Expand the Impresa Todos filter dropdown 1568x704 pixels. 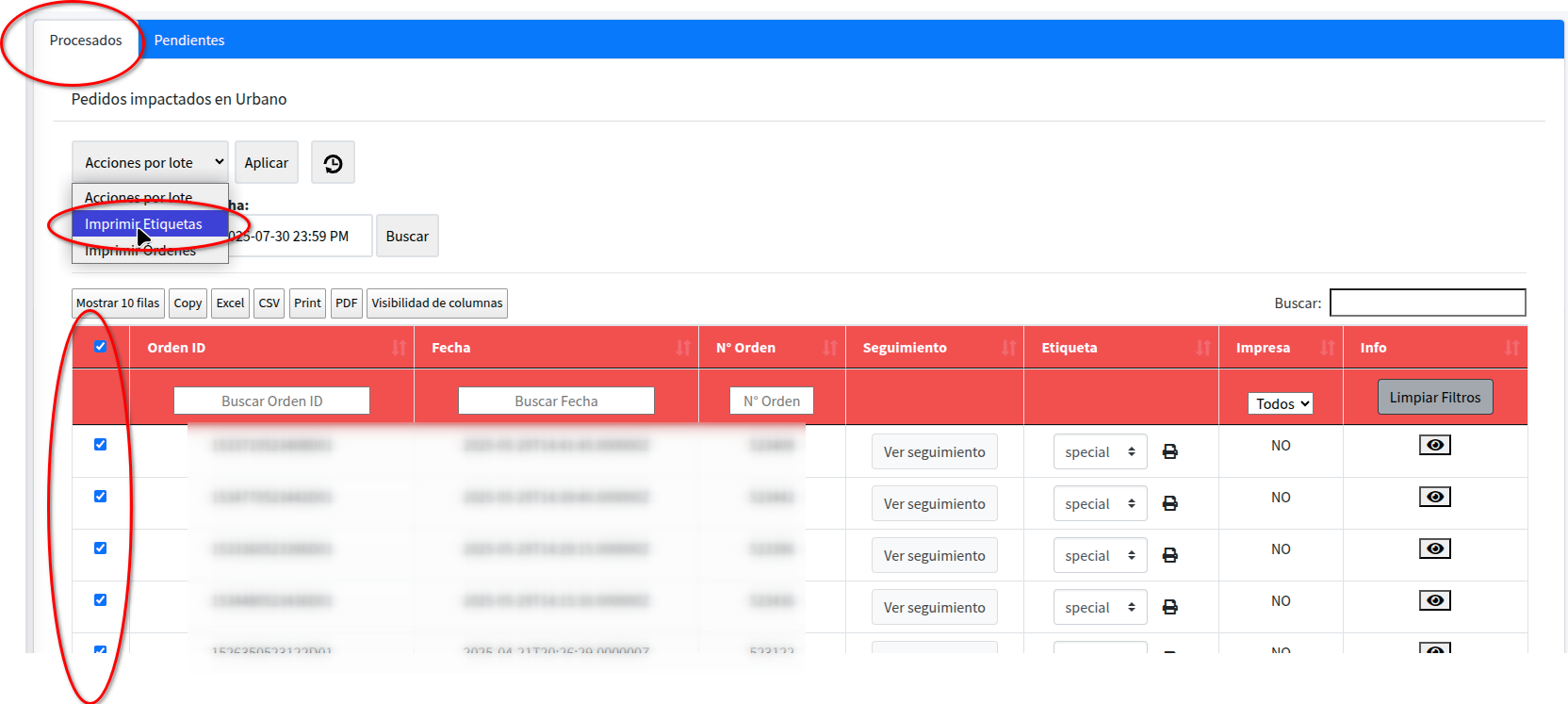coord(1280,403)
